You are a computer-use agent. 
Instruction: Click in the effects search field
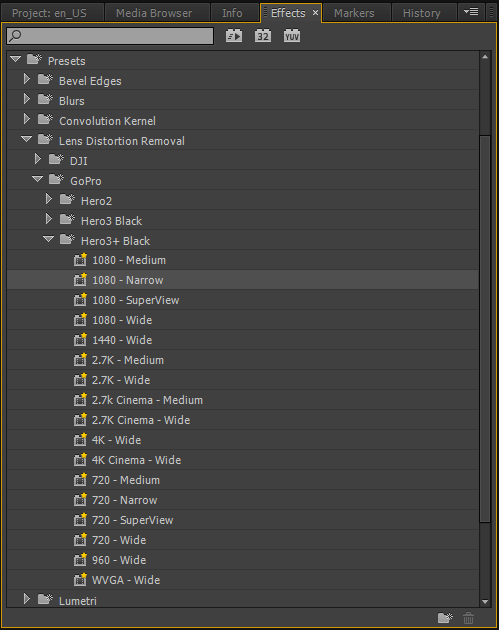click(110, 36)
